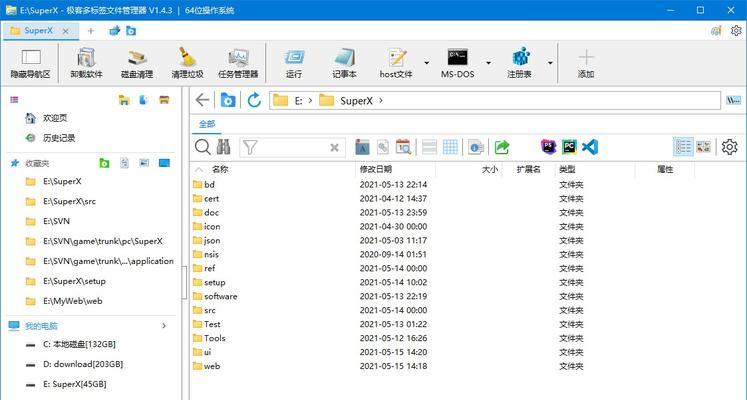Go back with the left arrow
This screenshot has width=747, height=400.
click(x=202, y=100)
